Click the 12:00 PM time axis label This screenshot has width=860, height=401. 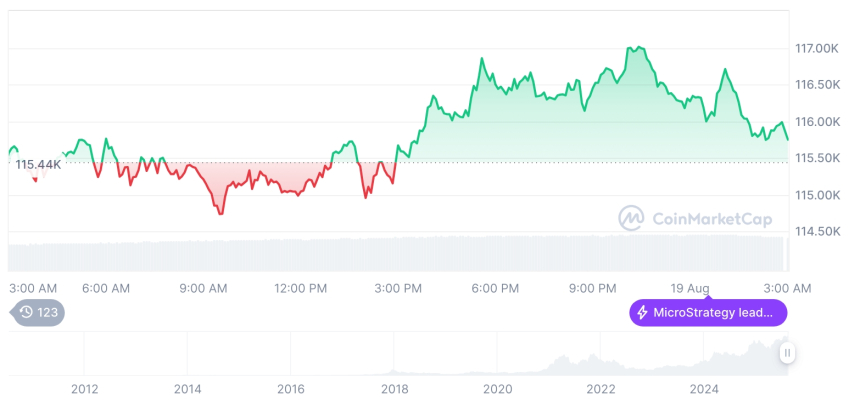pos(301,288)
